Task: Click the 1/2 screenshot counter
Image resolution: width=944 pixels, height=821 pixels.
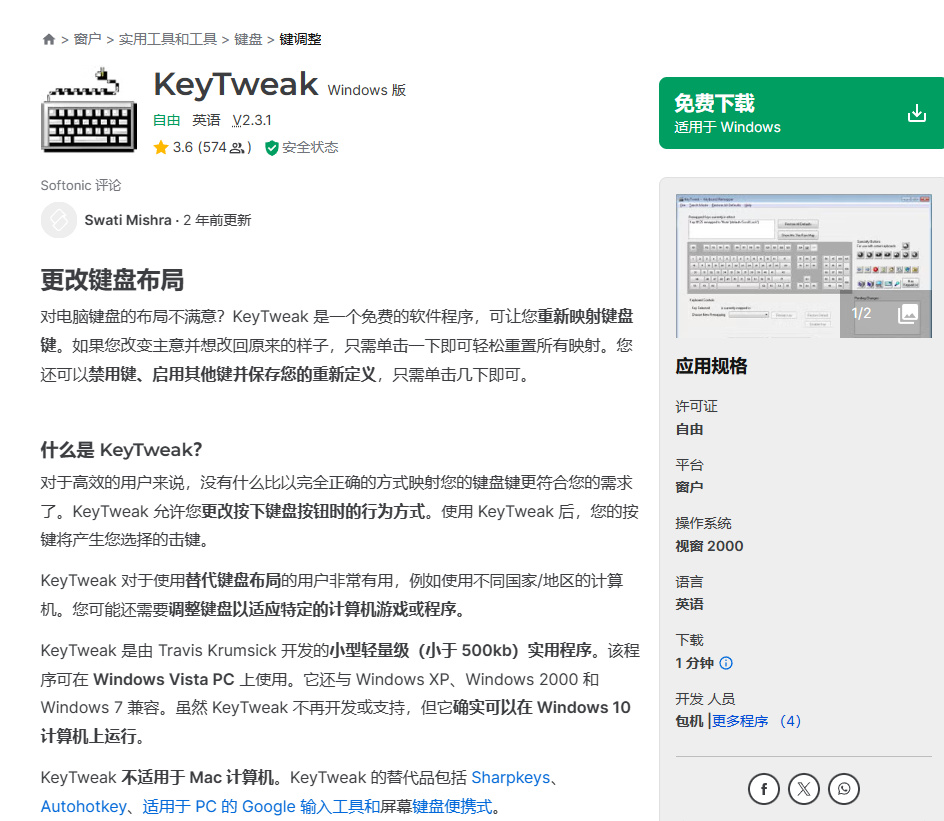Action: pos(861,314)
